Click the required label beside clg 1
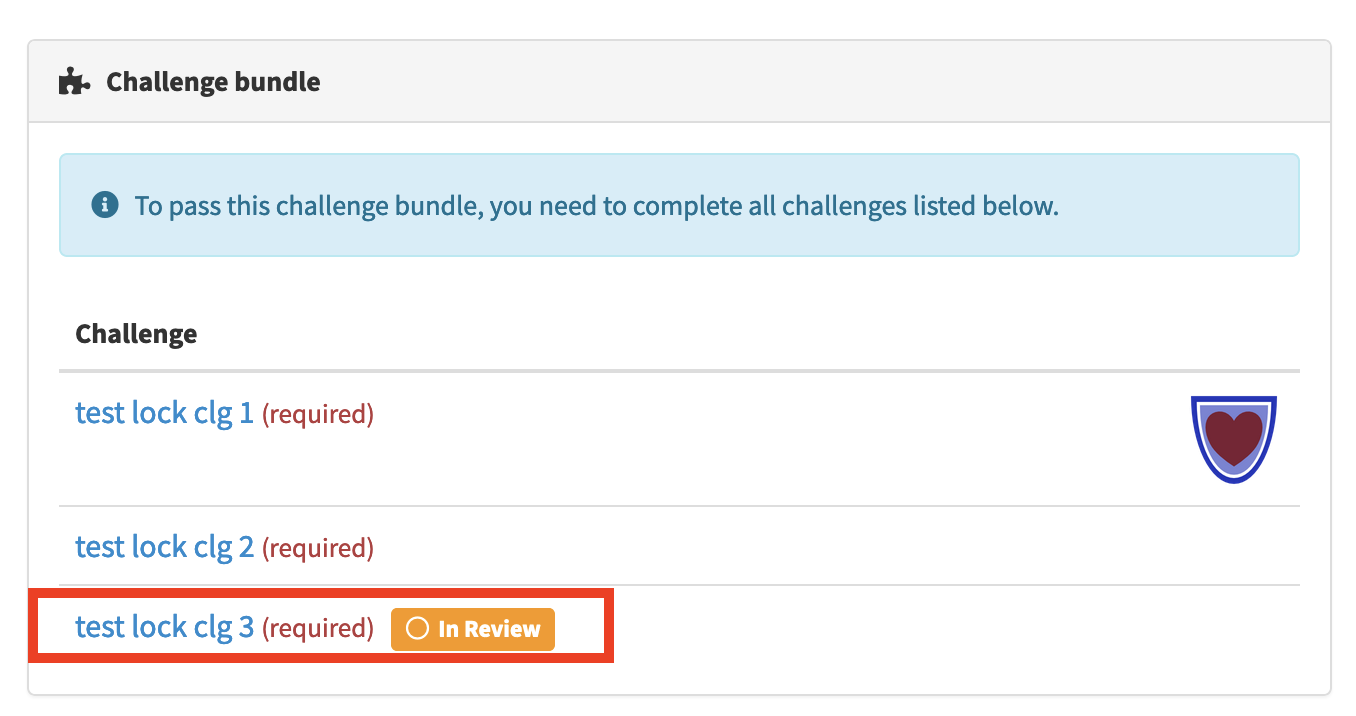 pos(318,414)
